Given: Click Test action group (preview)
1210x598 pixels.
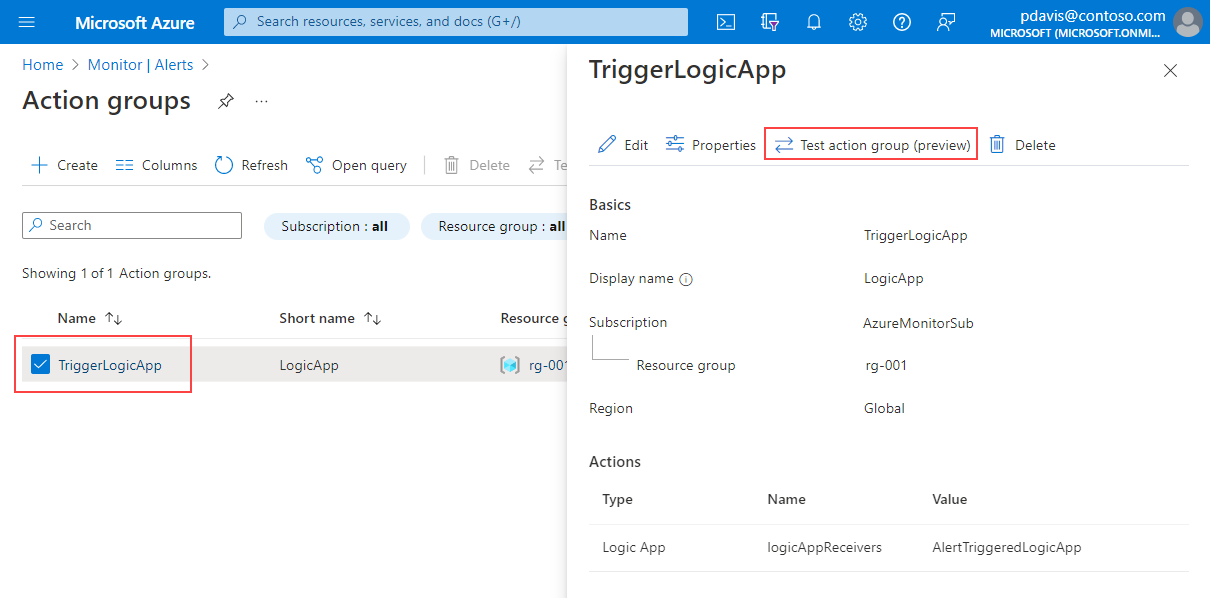Looking at the screenshot, I should click(x=872, y=145).
